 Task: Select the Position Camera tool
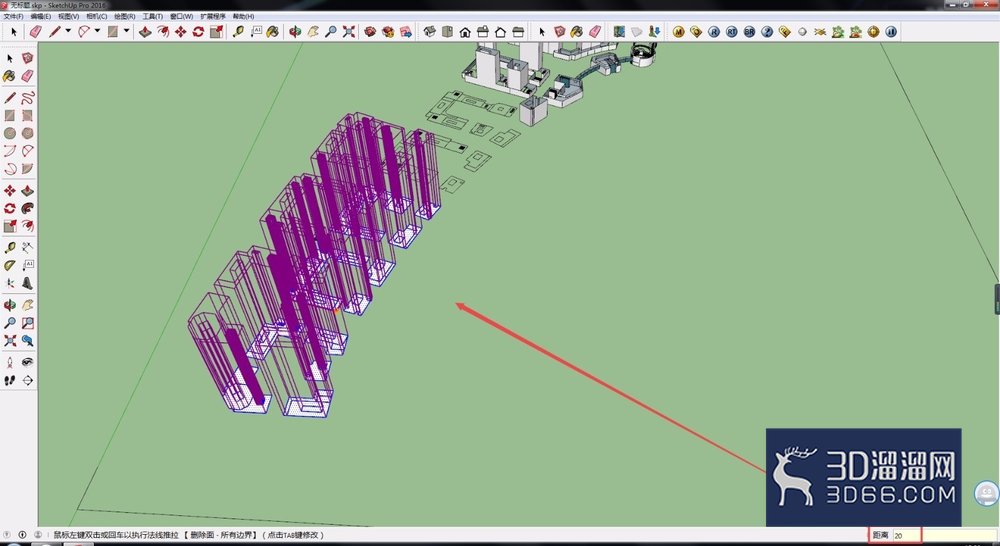pos(10,362)
